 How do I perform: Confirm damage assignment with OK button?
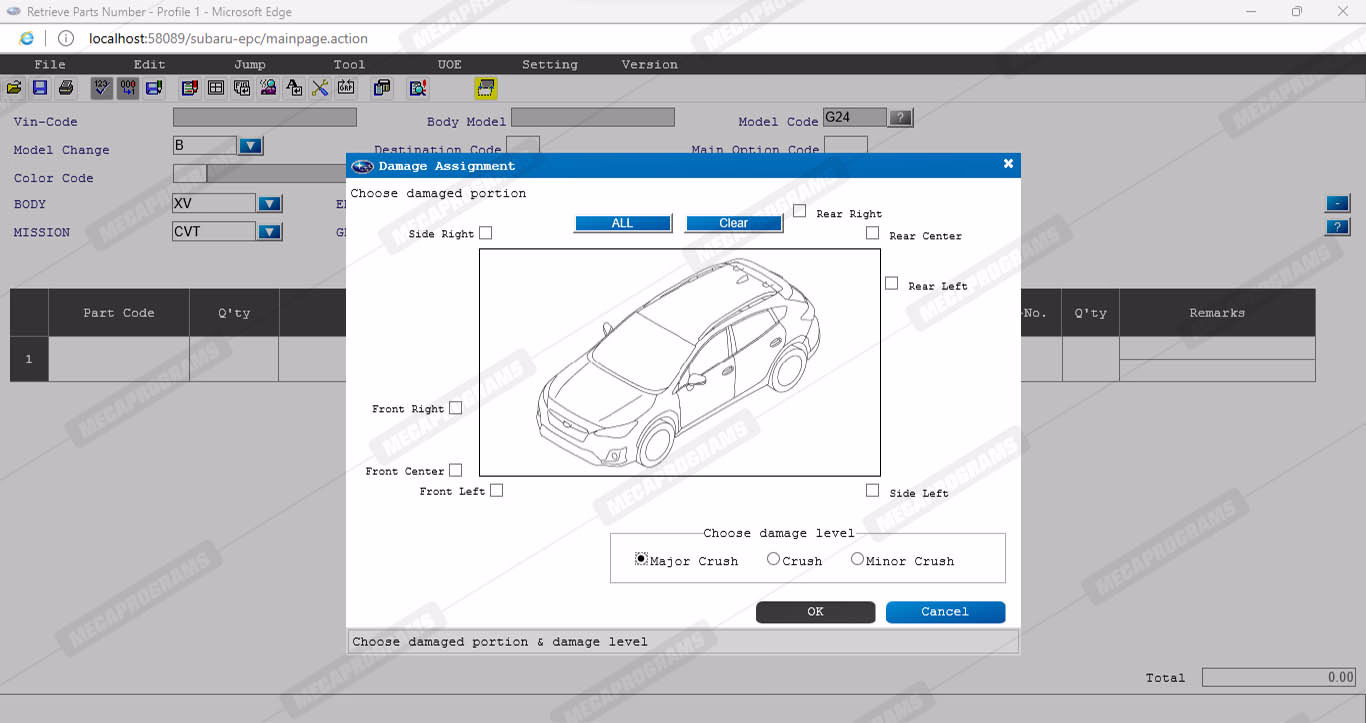[815, 612]
